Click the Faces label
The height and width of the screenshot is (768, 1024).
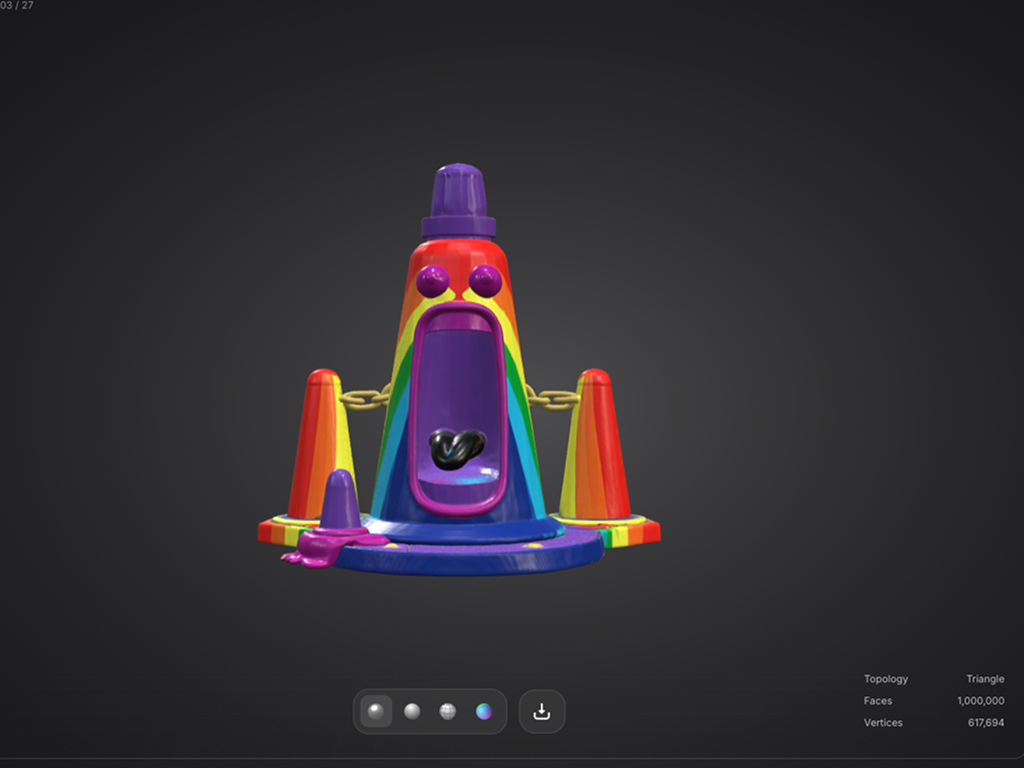coord(878,701)
